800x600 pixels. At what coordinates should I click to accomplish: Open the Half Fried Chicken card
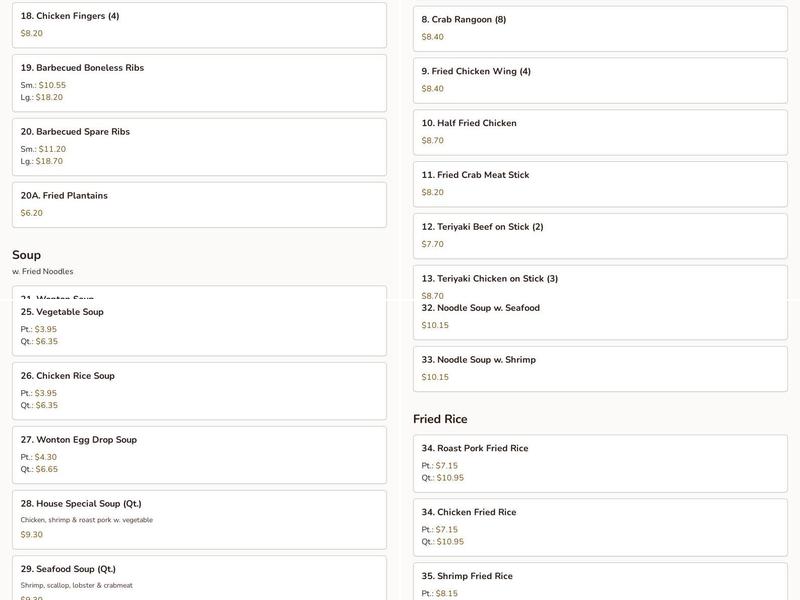tap(601, 133)
